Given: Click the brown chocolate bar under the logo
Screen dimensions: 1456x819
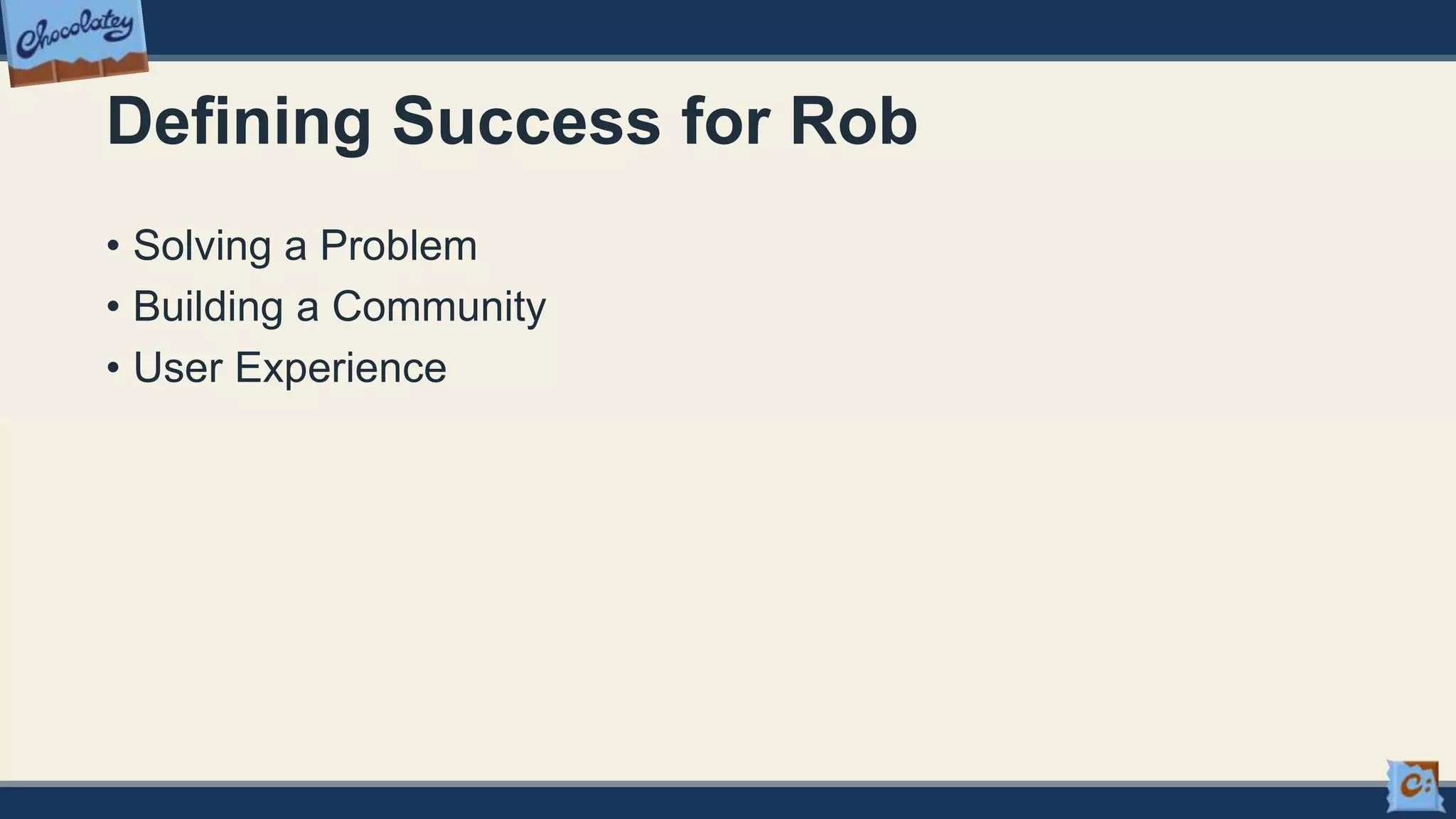Looking at the screenshot, I should [x=78, y=70].
